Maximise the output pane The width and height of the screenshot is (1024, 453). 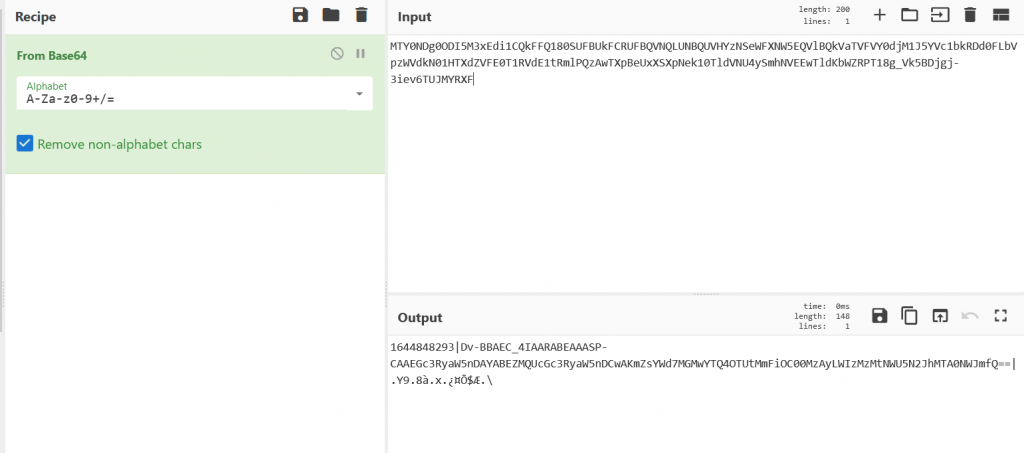[999, 316]
